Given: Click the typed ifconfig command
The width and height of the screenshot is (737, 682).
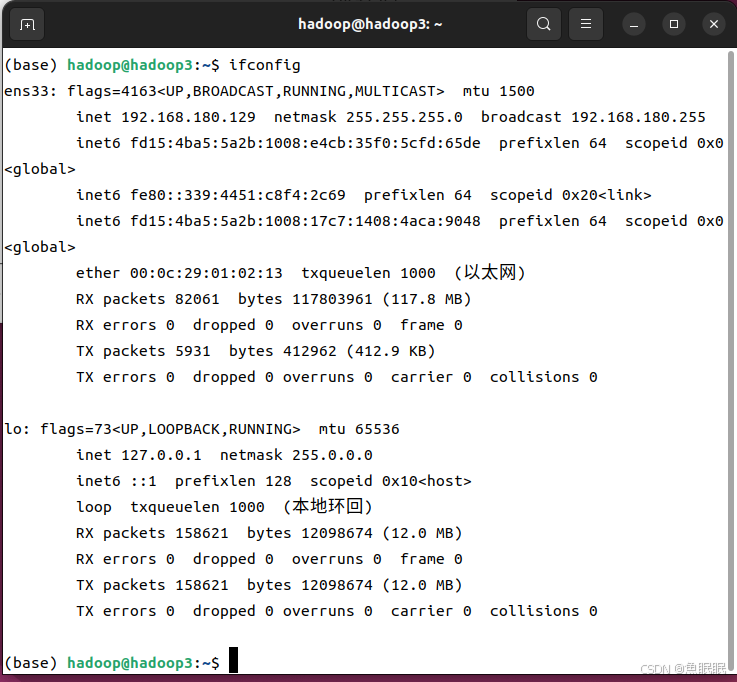Looking at the screenshot, I should [265, 65].
